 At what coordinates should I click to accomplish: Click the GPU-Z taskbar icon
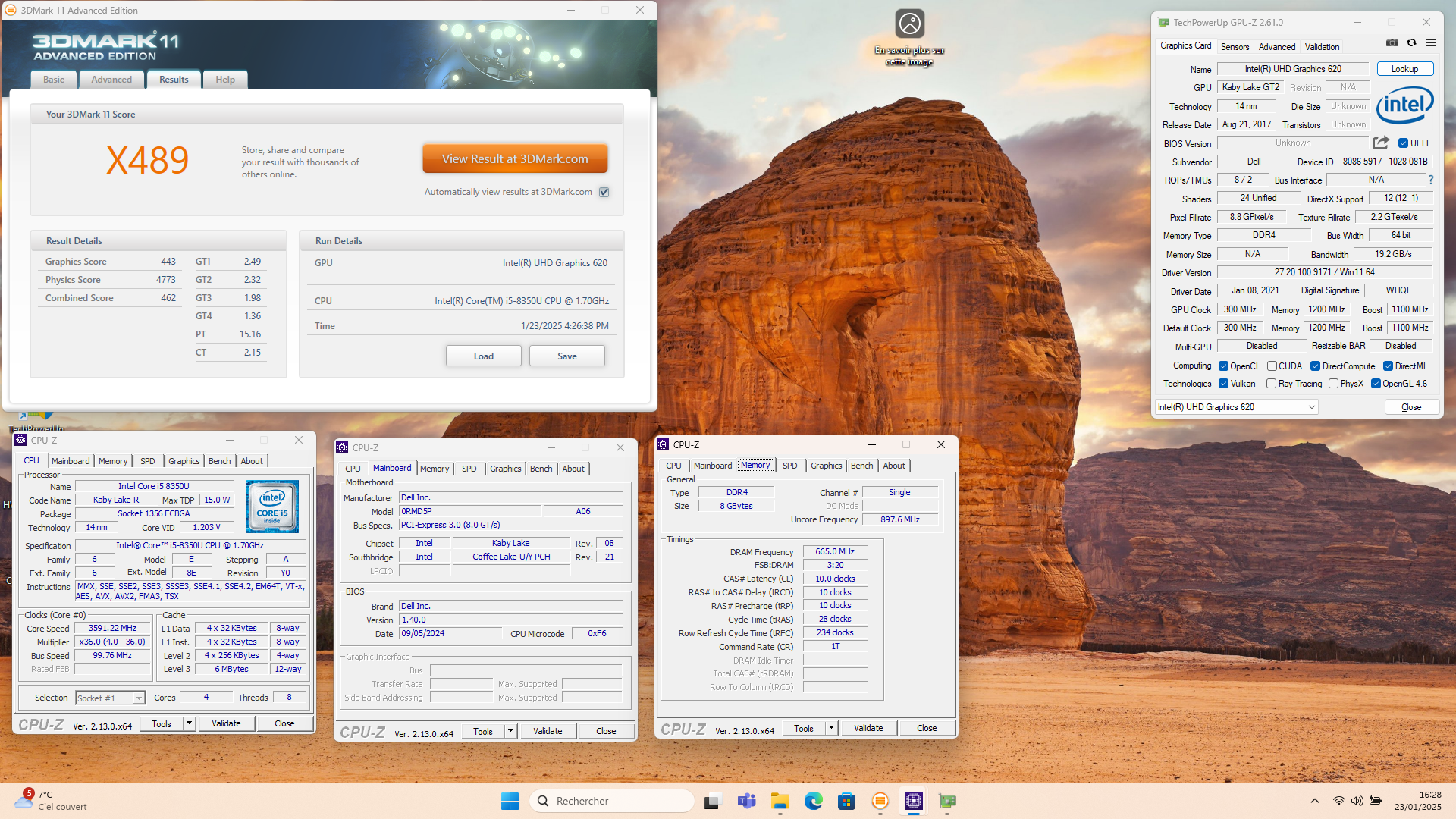click(x=947, y=801)
